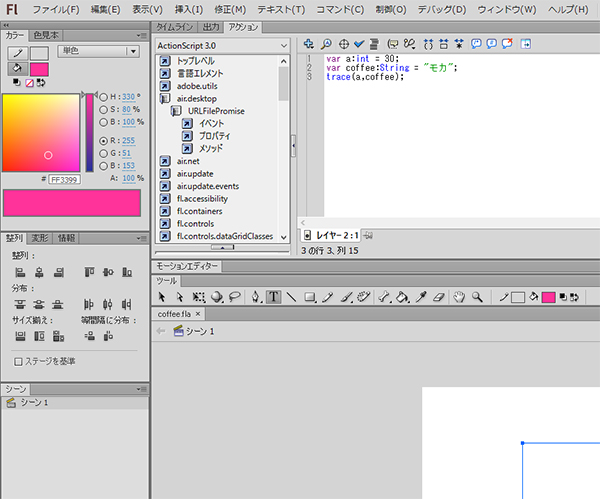The image size is (600, 499).
Task: Select the Eraser tool
Action: point(439,297)
